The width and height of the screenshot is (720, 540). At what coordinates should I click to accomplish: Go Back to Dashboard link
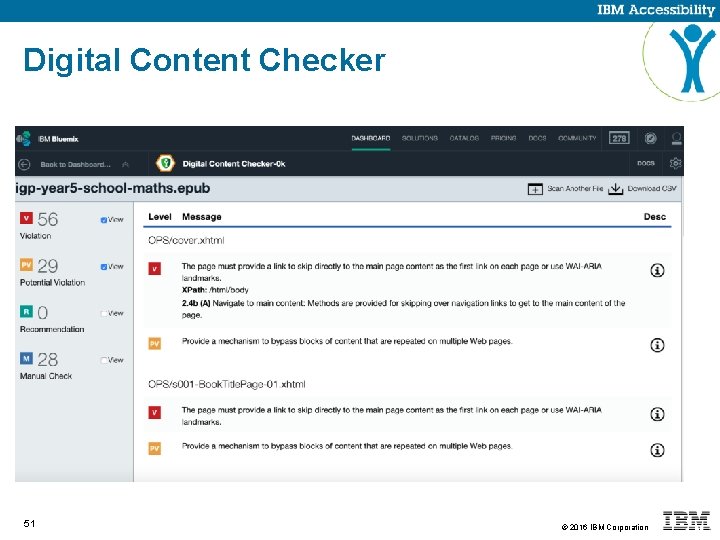[75, 164]
